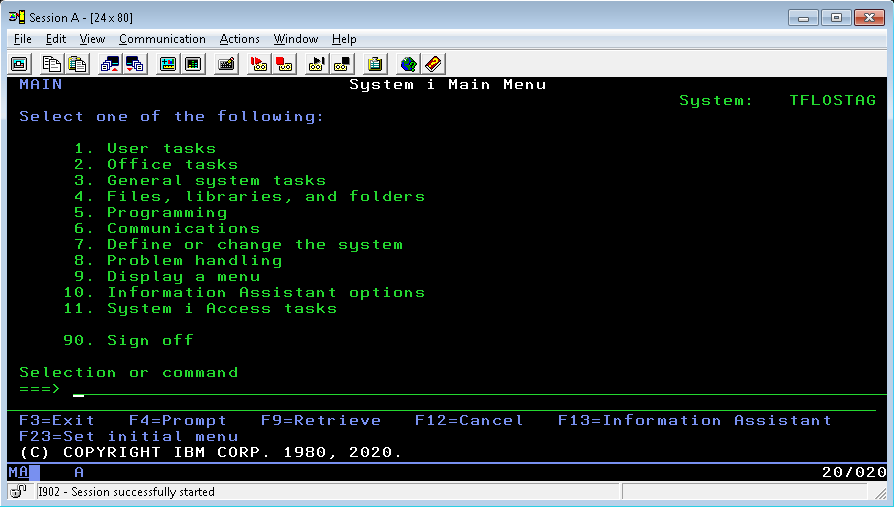Click the Send File to Host icon
Viewport: 894px width, 507px height.
point(109,64)
